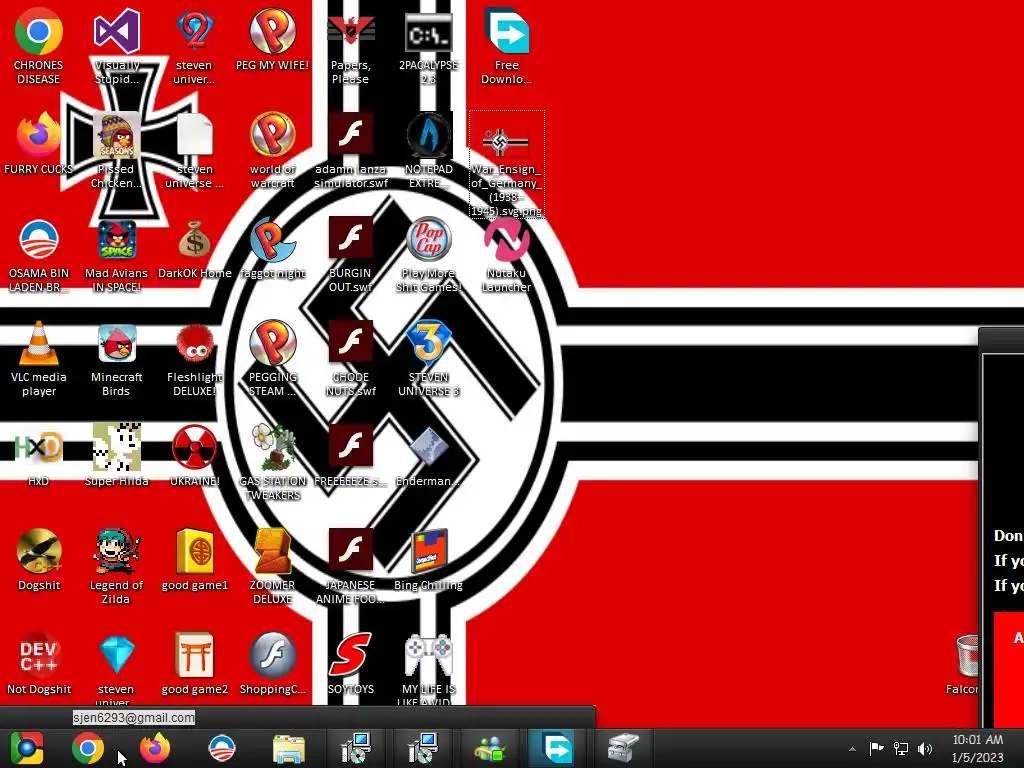The image size is (1024, 768).
Task: Click the Start button on taskbar
Action: click(x=26, y=748)
